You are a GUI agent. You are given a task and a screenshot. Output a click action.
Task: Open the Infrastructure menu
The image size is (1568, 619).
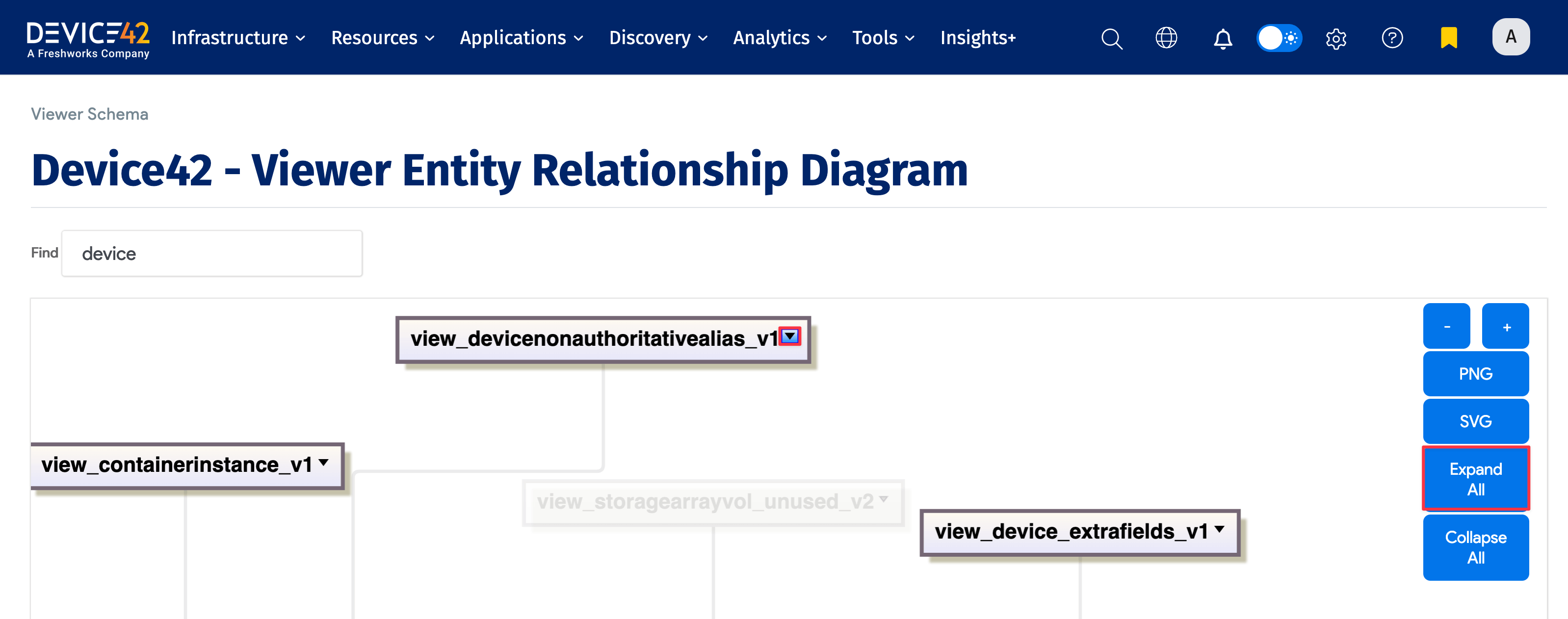[x=237, y=38]
